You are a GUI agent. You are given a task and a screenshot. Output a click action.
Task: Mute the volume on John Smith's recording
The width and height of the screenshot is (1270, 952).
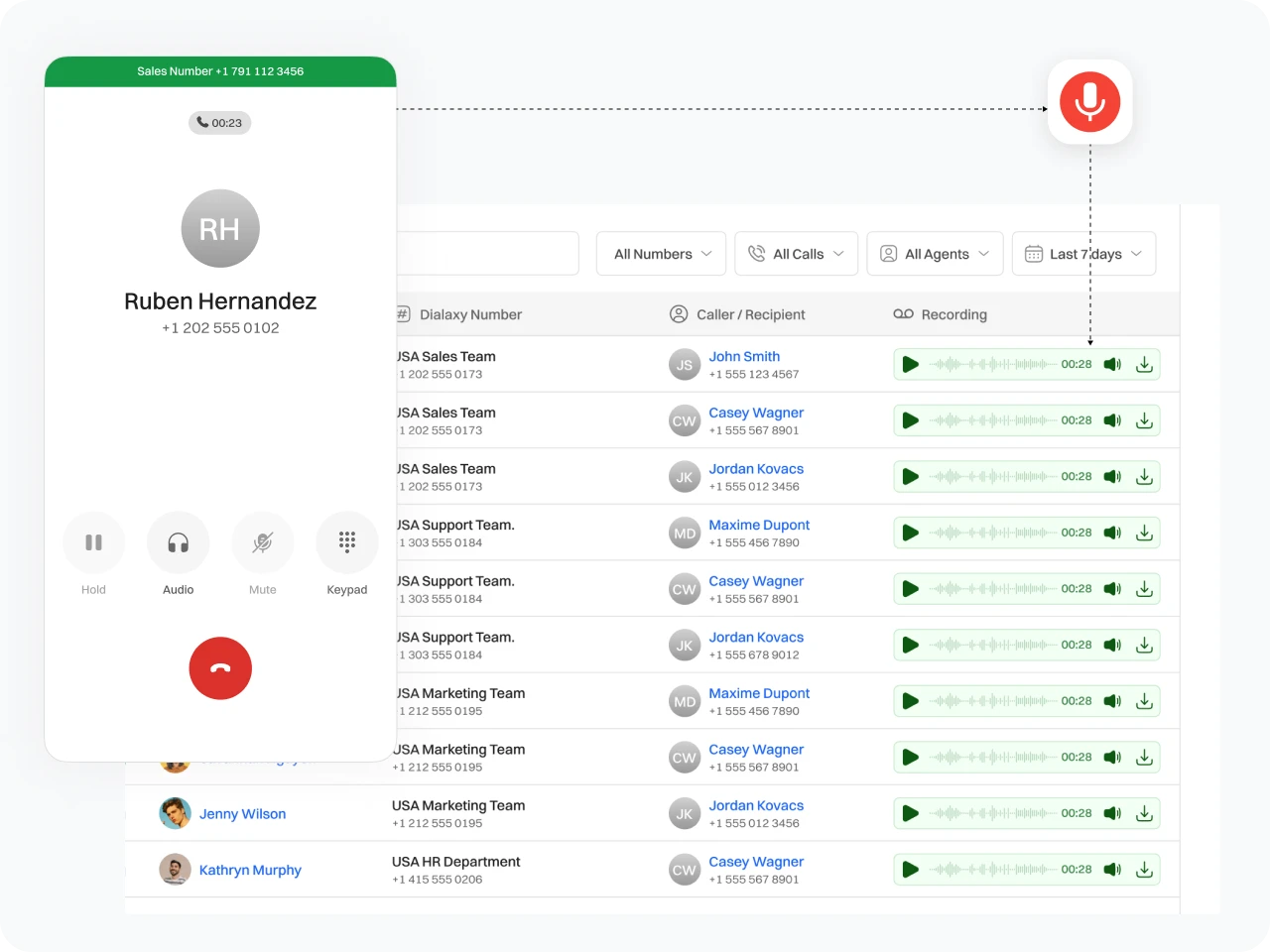pyautogui.click(x=1112, y=365)
